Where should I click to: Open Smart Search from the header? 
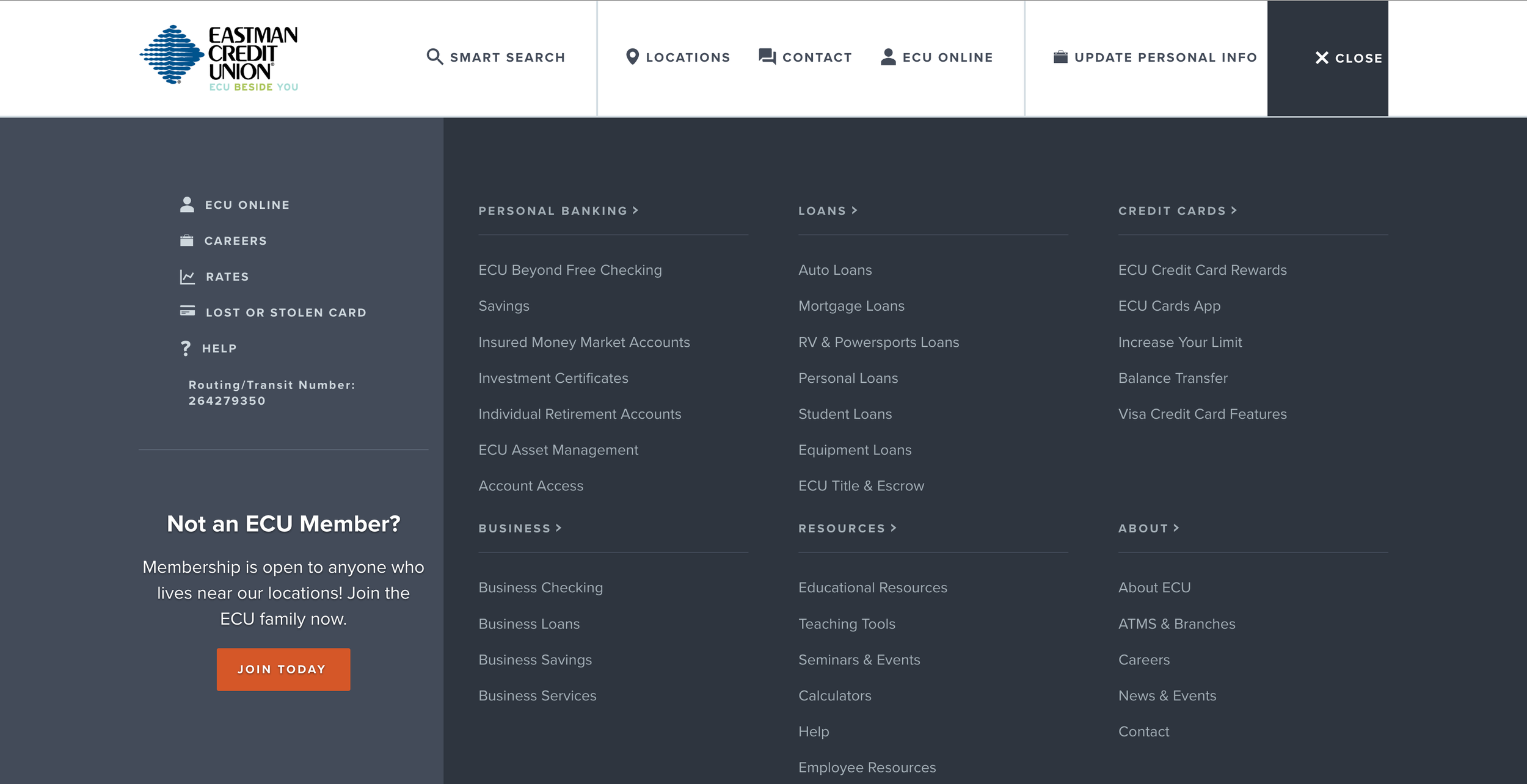pyautogui.click(x=495, y=57)
